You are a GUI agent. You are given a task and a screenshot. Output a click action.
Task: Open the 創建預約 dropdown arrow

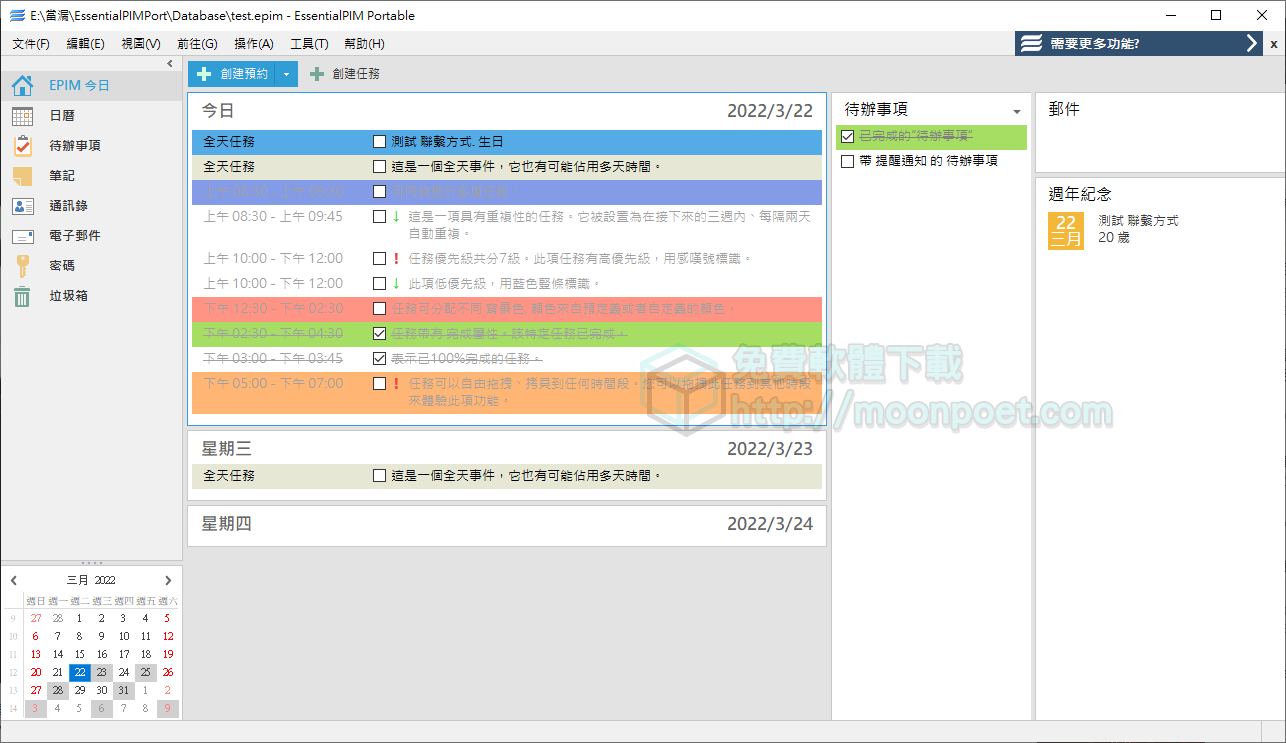click(x=286, y=74)
